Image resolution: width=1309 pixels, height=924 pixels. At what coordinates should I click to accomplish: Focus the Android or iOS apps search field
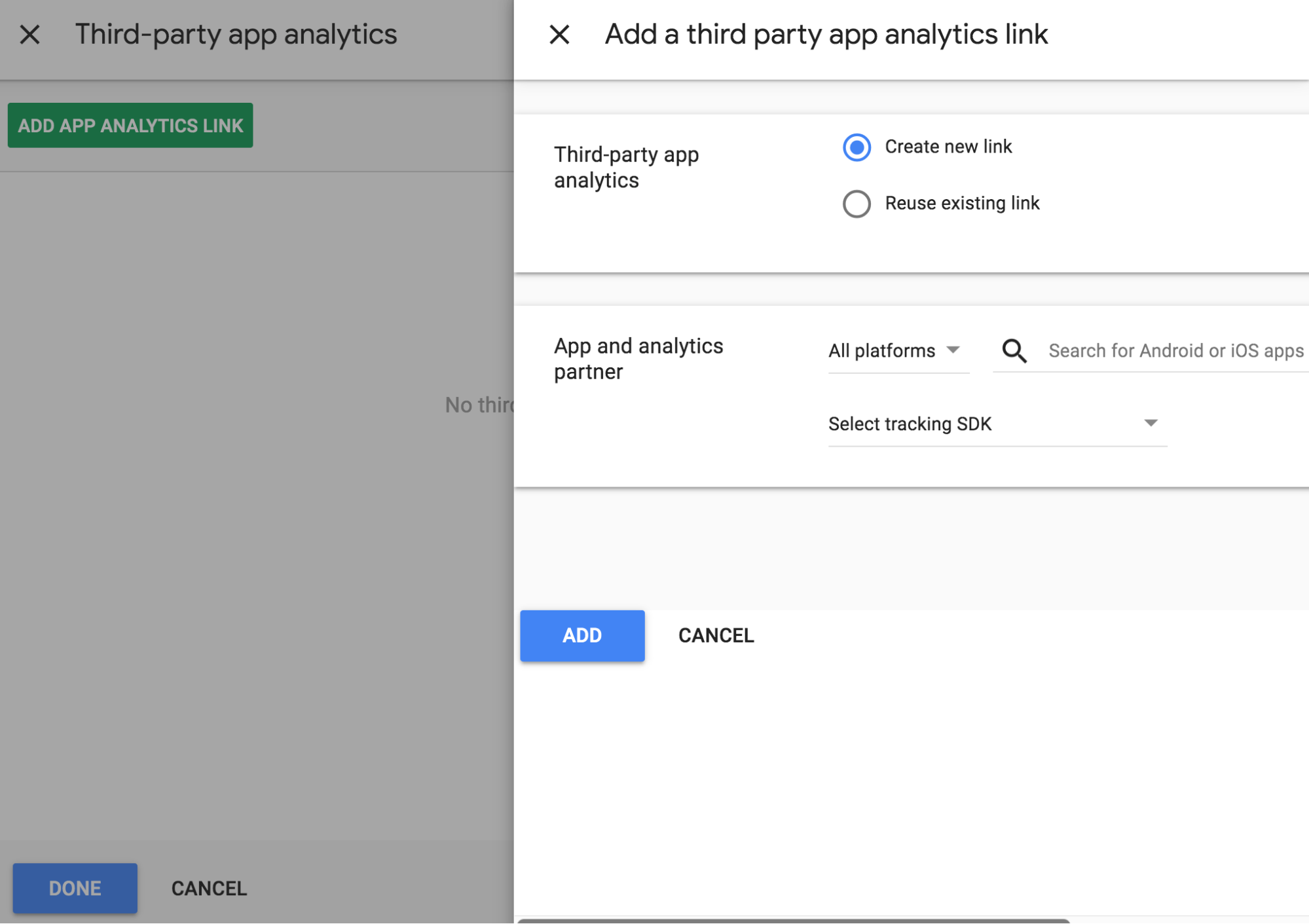coord(1177,351)
